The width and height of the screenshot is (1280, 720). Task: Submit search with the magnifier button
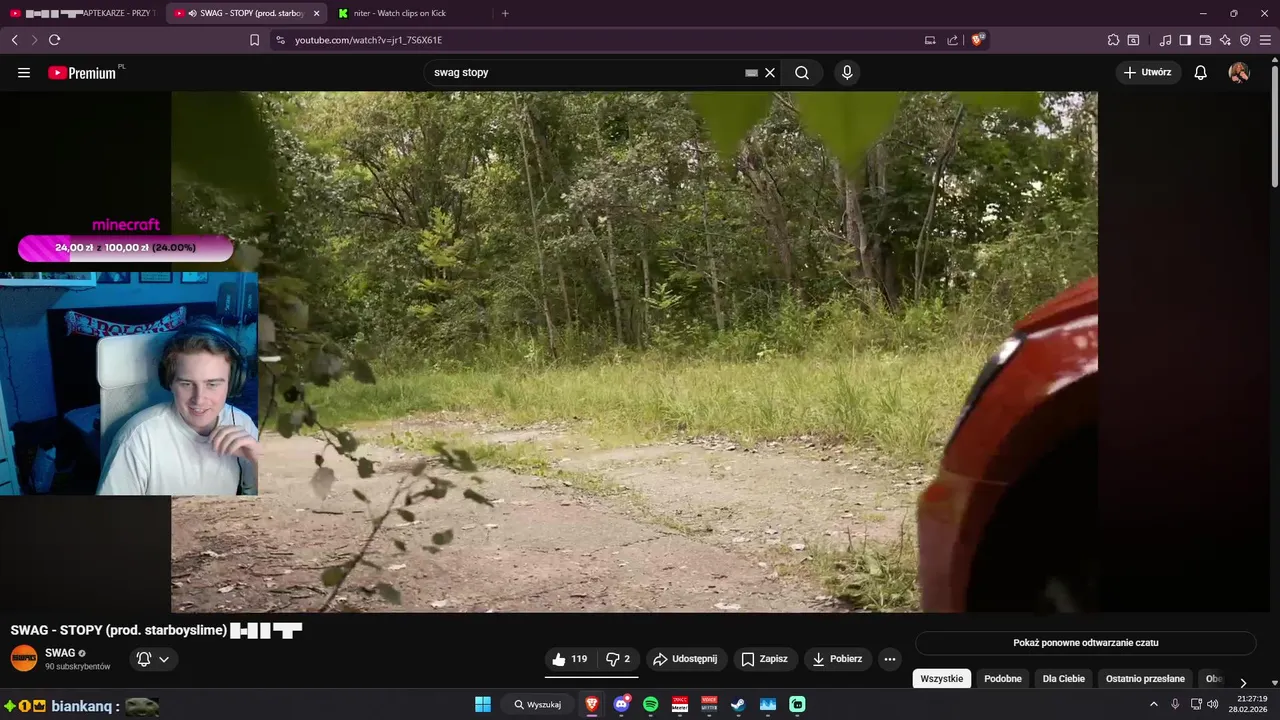(802, 73)
